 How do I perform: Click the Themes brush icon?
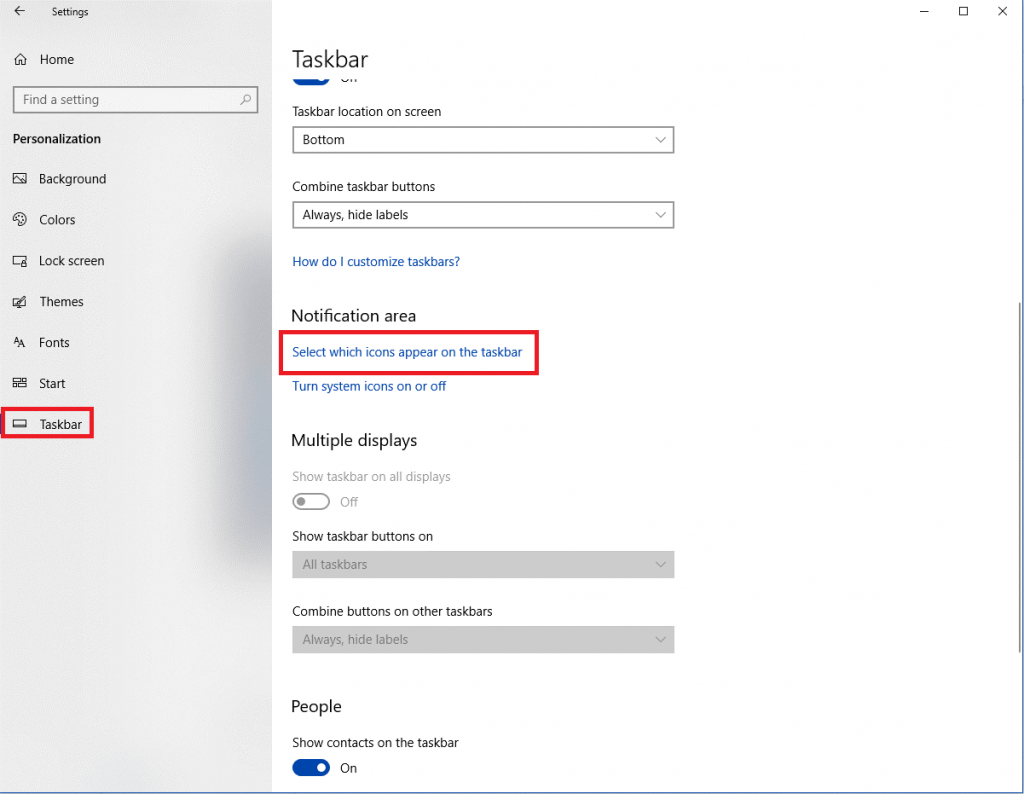pyautogui.click(x=20, y=302)
